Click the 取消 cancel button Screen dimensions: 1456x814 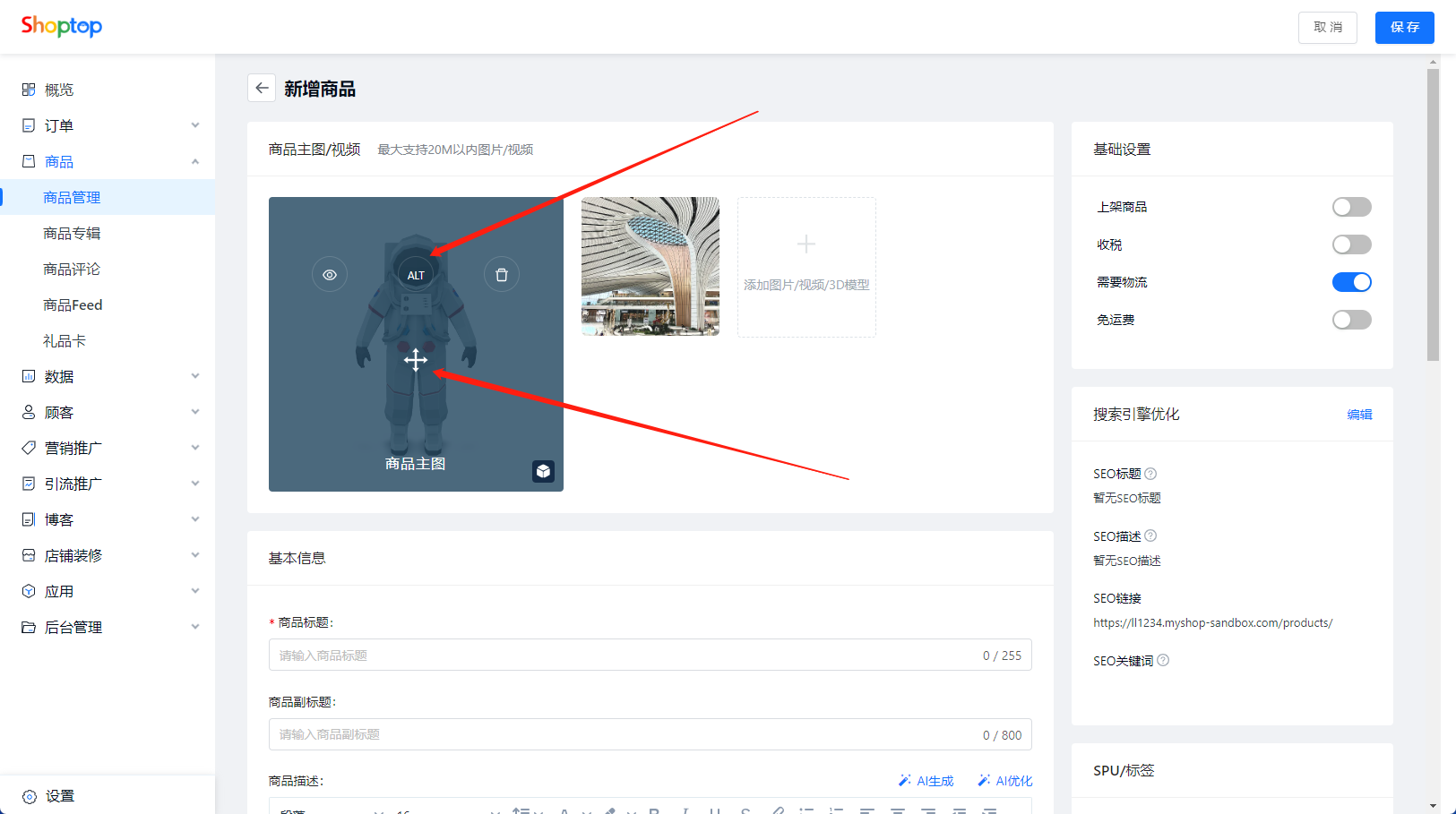pyautogui.click(x=1328, y=28)
